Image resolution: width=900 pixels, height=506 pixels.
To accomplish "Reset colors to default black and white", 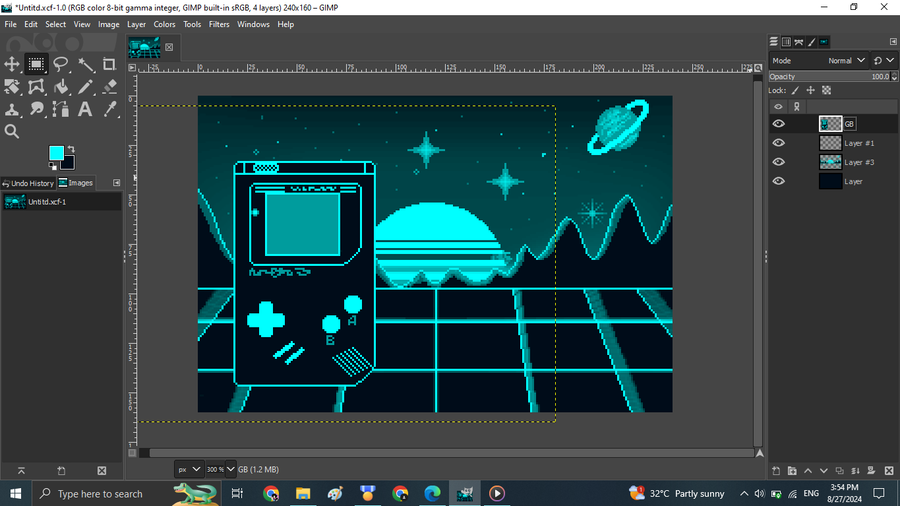I will [x=53, y=166].
